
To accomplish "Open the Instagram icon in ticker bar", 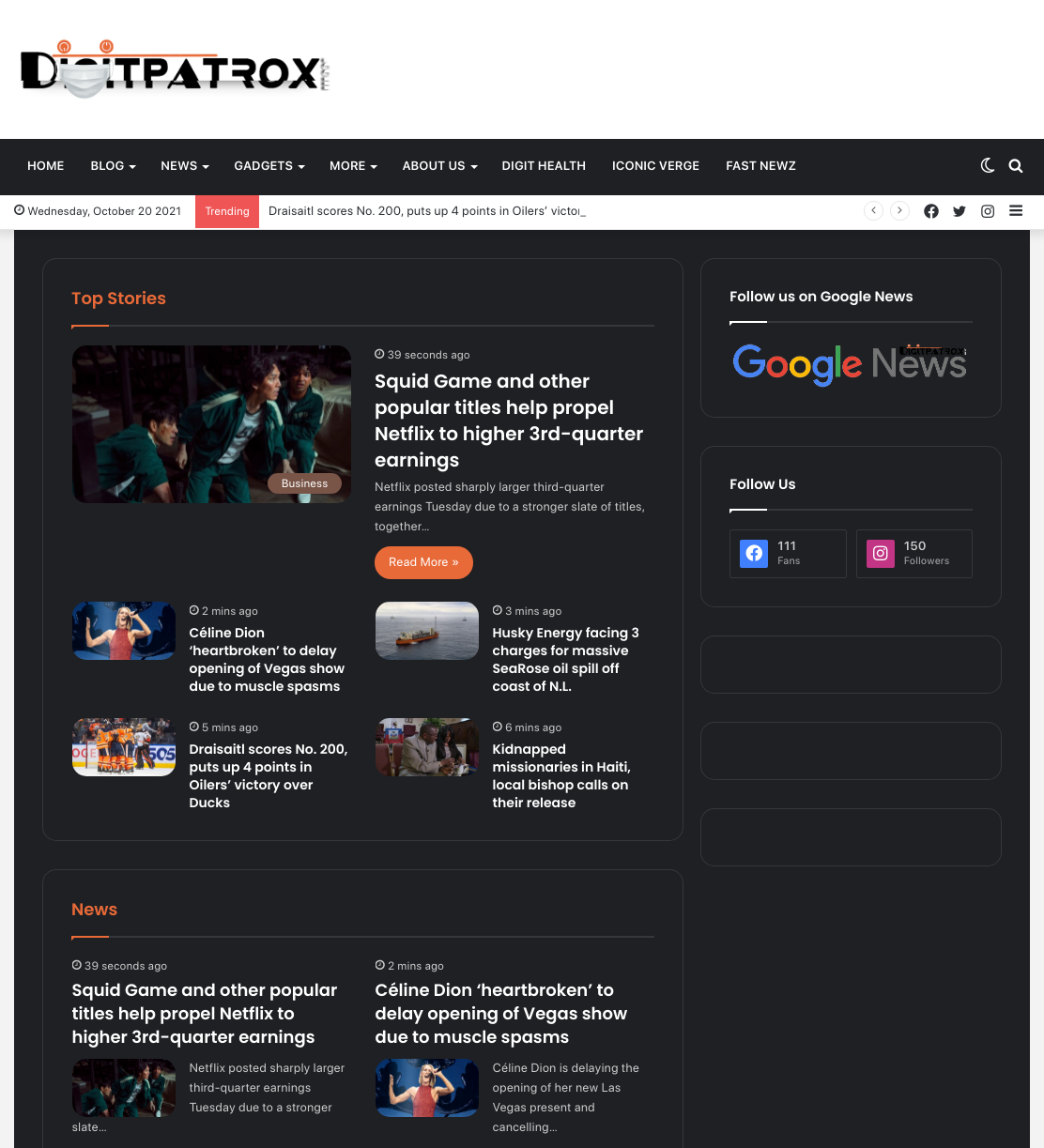I will pyautogui.click(x=988, y=211).
